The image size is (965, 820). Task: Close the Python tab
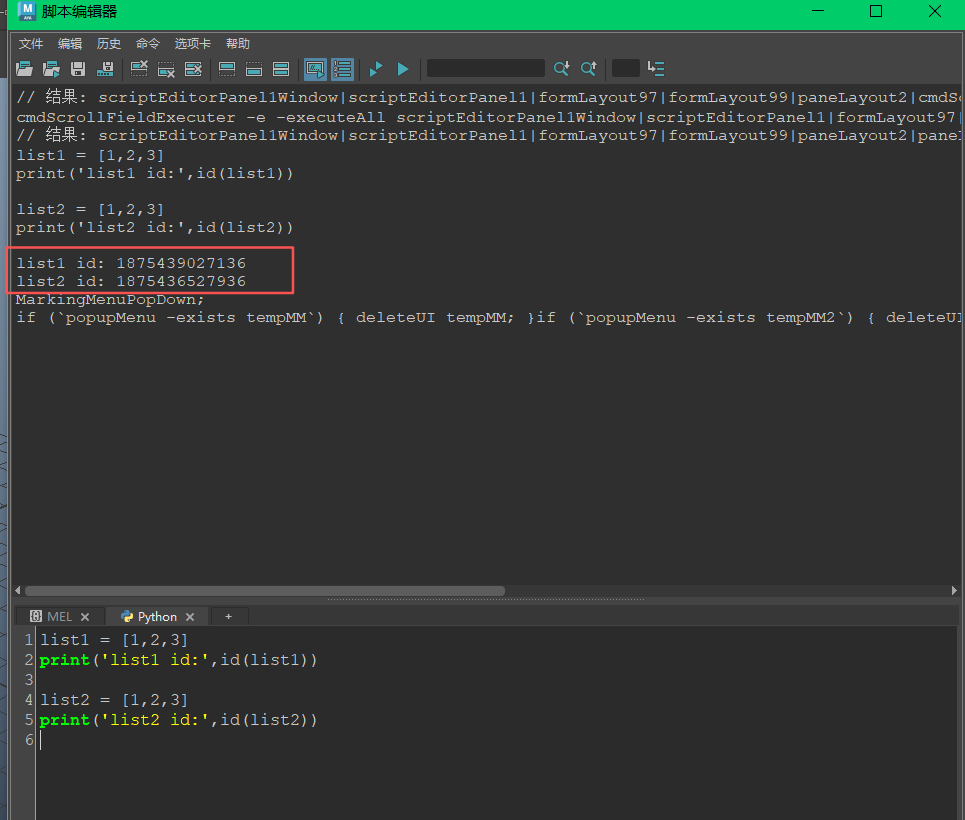190,617
